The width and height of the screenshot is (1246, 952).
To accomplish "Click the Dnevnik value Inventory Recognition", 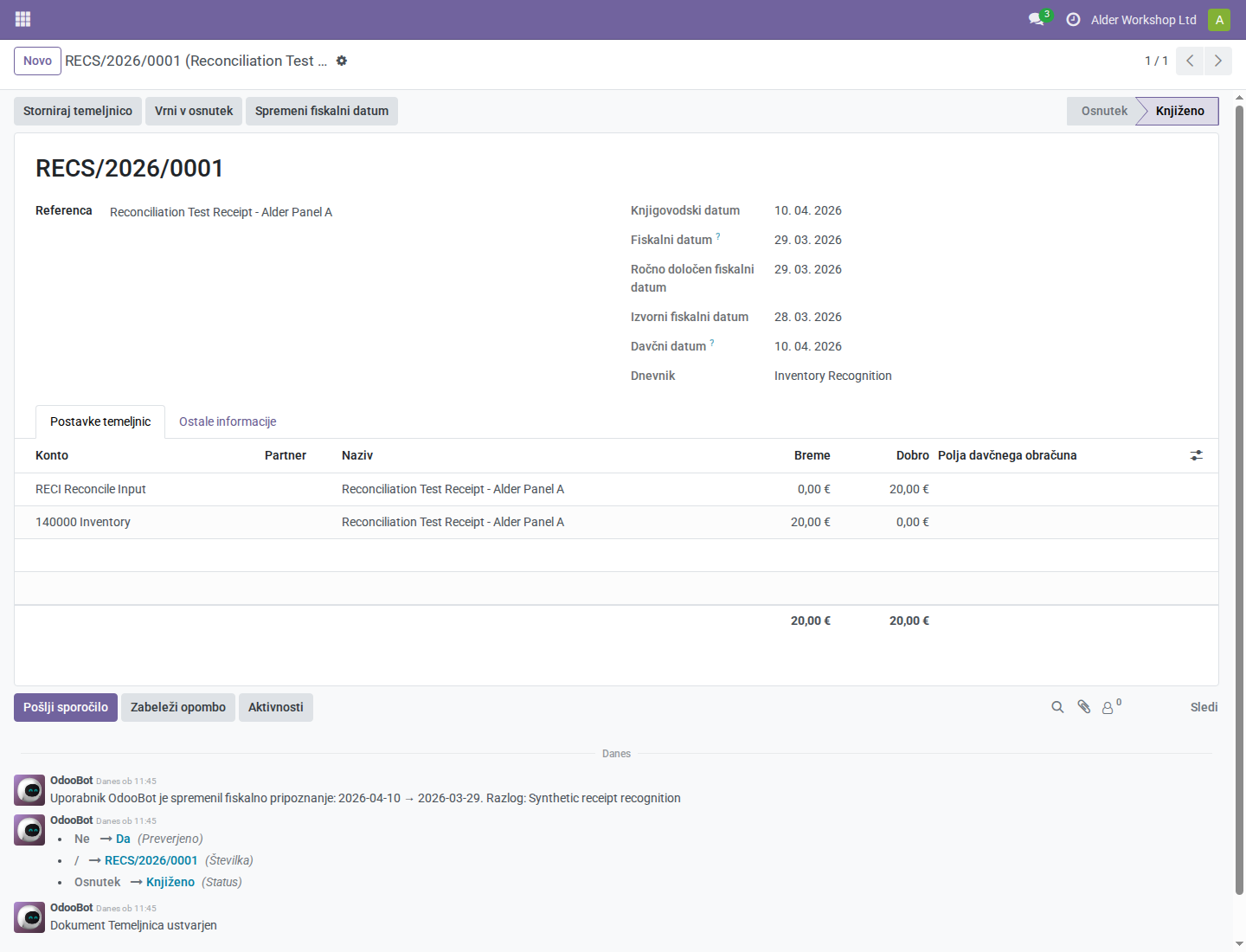I will pos(833,376).
